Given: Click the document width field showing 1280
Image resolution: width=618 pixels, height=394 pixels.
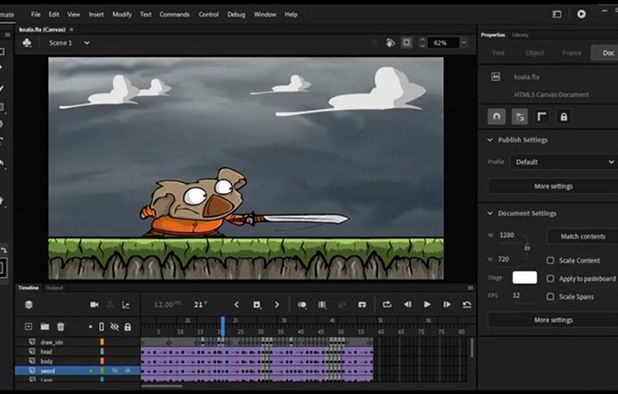Looking at the screenshot, I should (x=507, y=235).
